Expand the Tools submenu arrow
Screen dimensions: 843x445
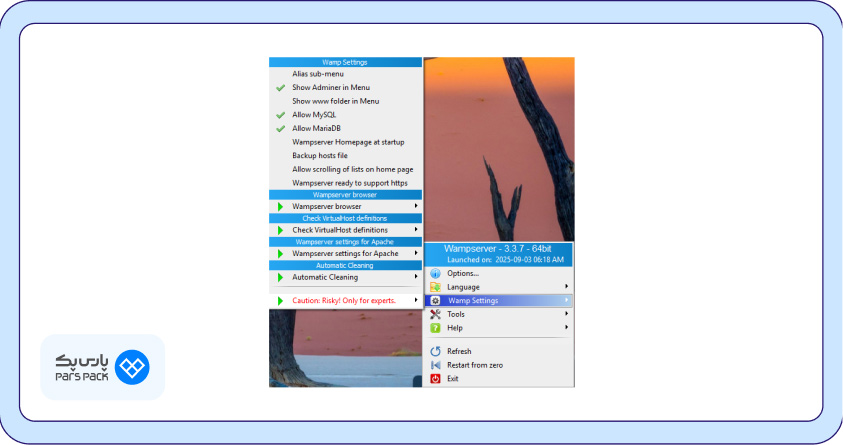click(566, 314)
